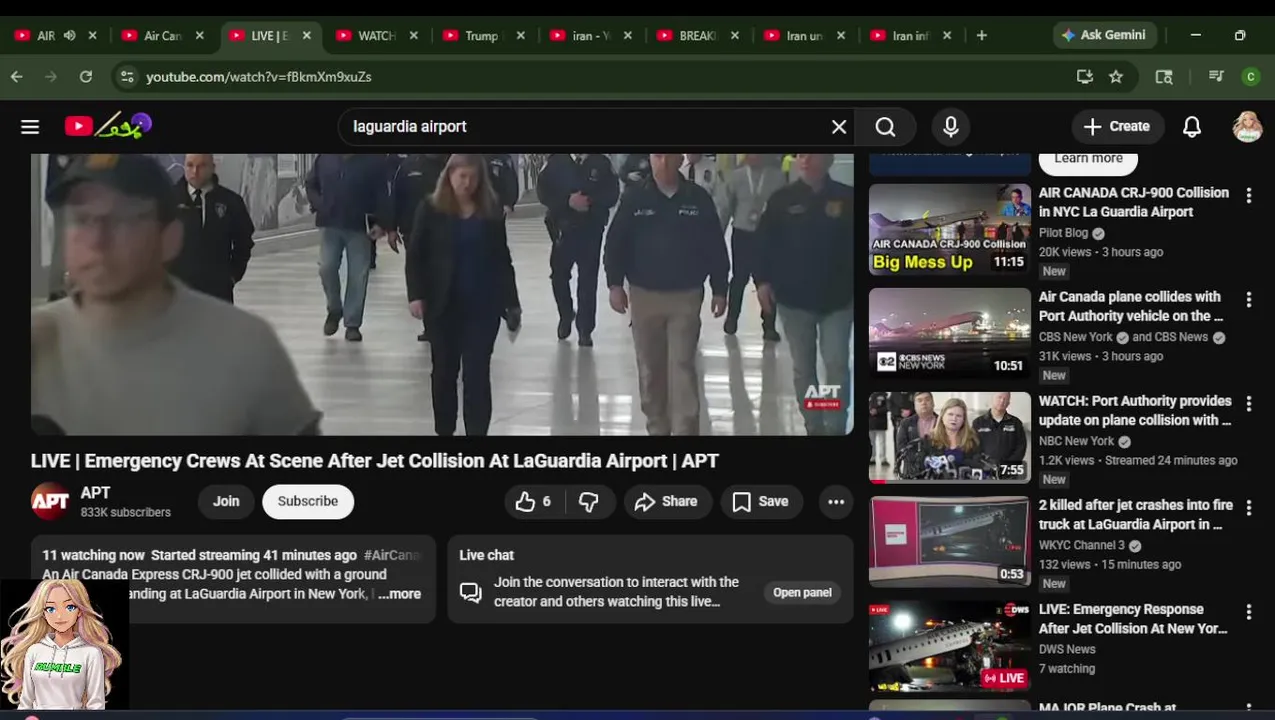Image resolution: width=1275 pixels, height=720 pixels.
Task: Open Pilot Blog channel name
Action: [1063, 233]
